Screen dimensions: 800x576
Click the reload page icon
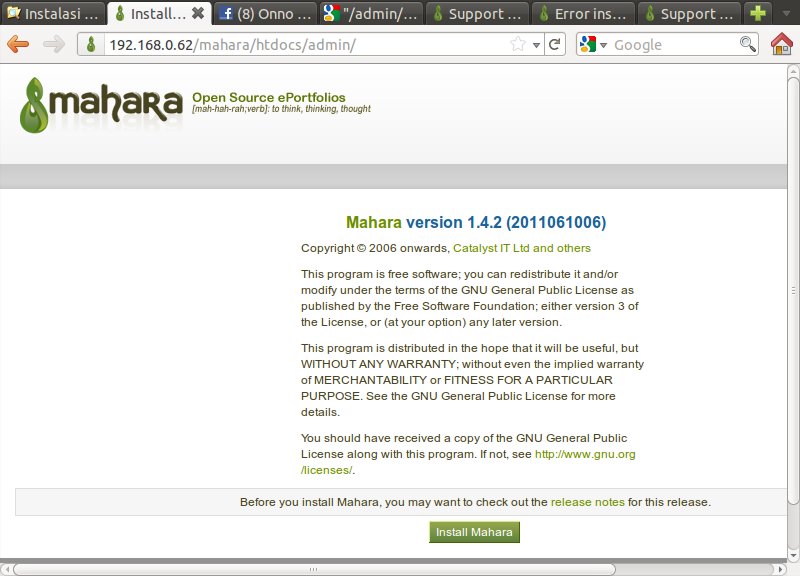coord(555,44)
